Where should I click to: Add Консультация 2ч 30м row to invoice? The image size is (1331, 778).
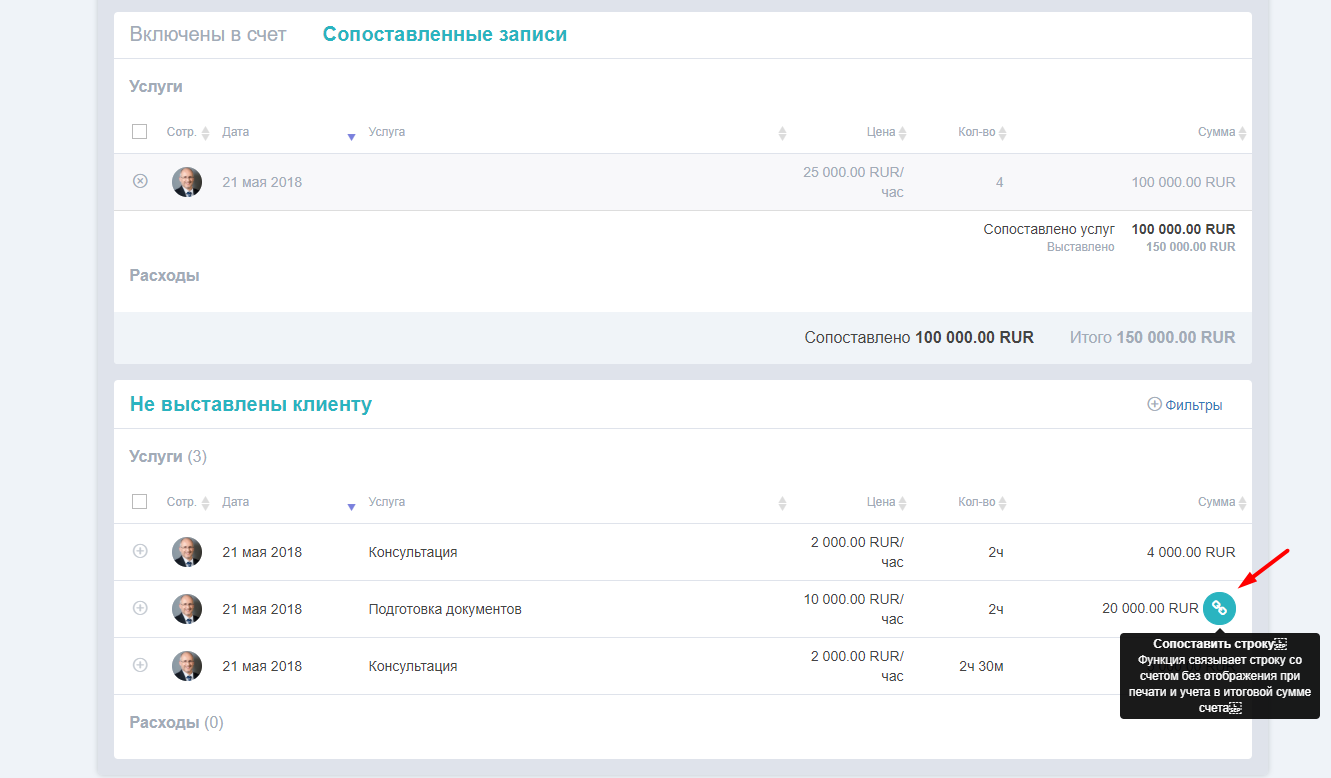pyautogui.click(x=140, y=665)
